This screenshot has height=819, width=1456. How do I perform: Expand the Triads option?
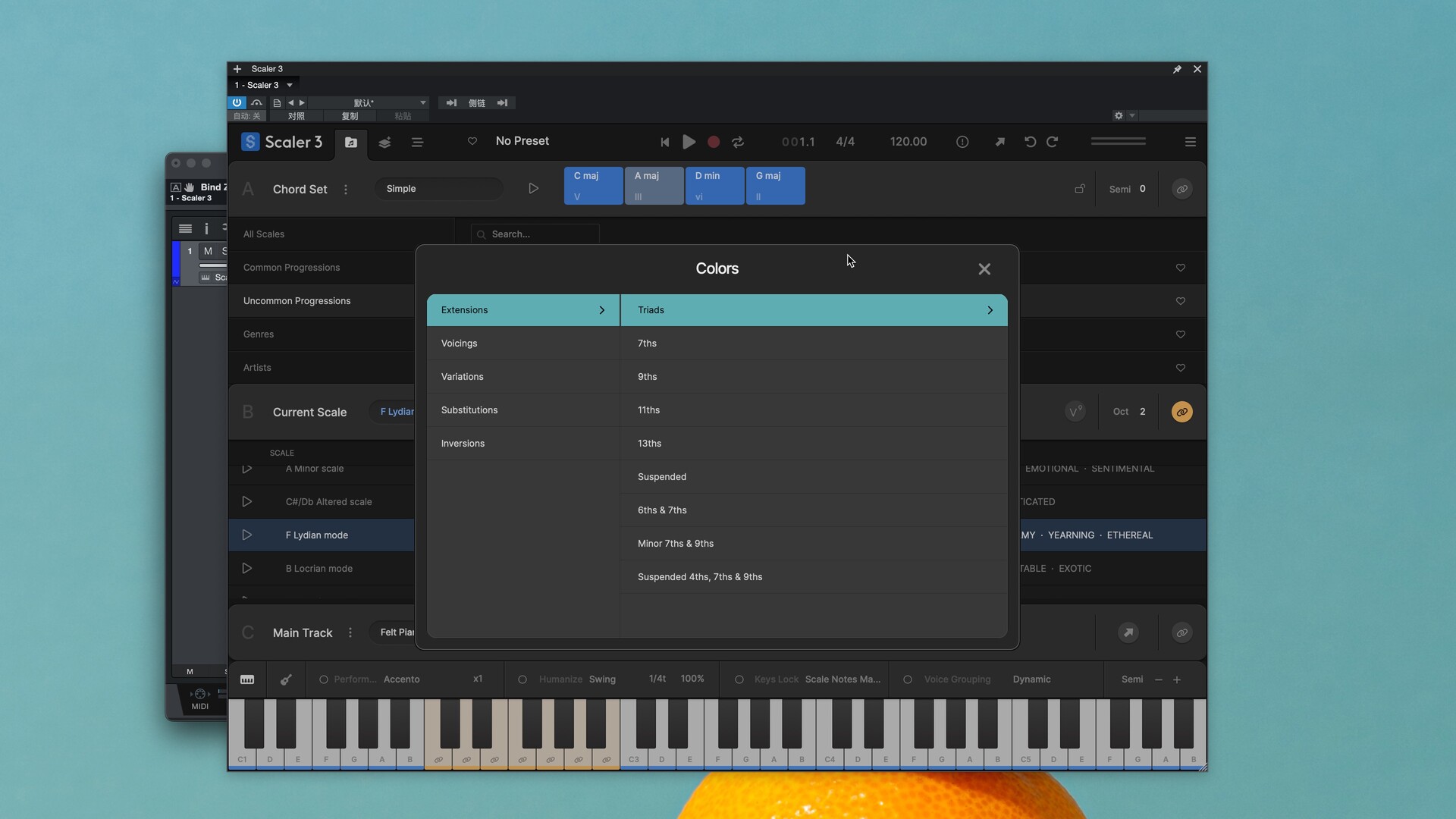[x=814, y=310]
